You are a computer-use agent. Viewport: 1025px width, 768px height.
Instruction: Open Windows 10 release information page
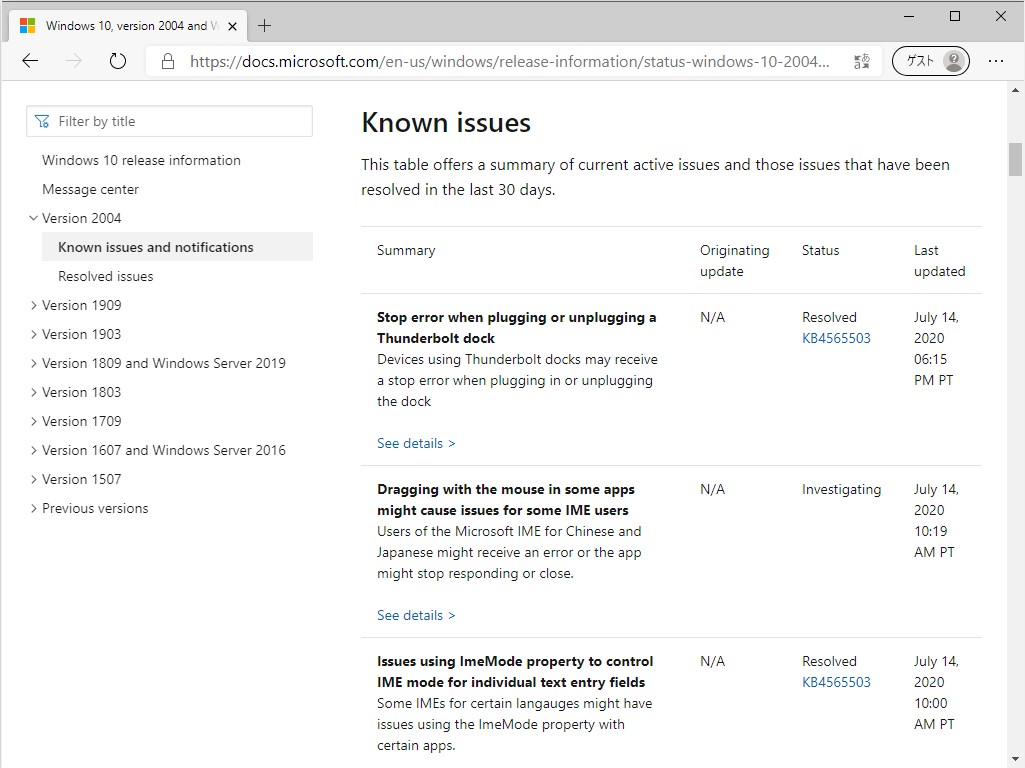pos(141,160)
